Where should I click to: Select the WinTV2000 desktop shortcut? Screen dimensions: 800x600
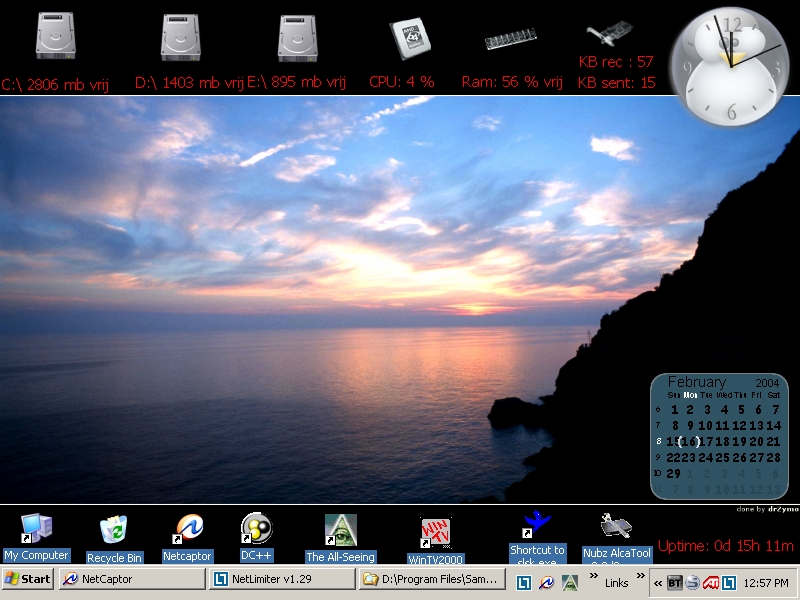pos(435,541)
